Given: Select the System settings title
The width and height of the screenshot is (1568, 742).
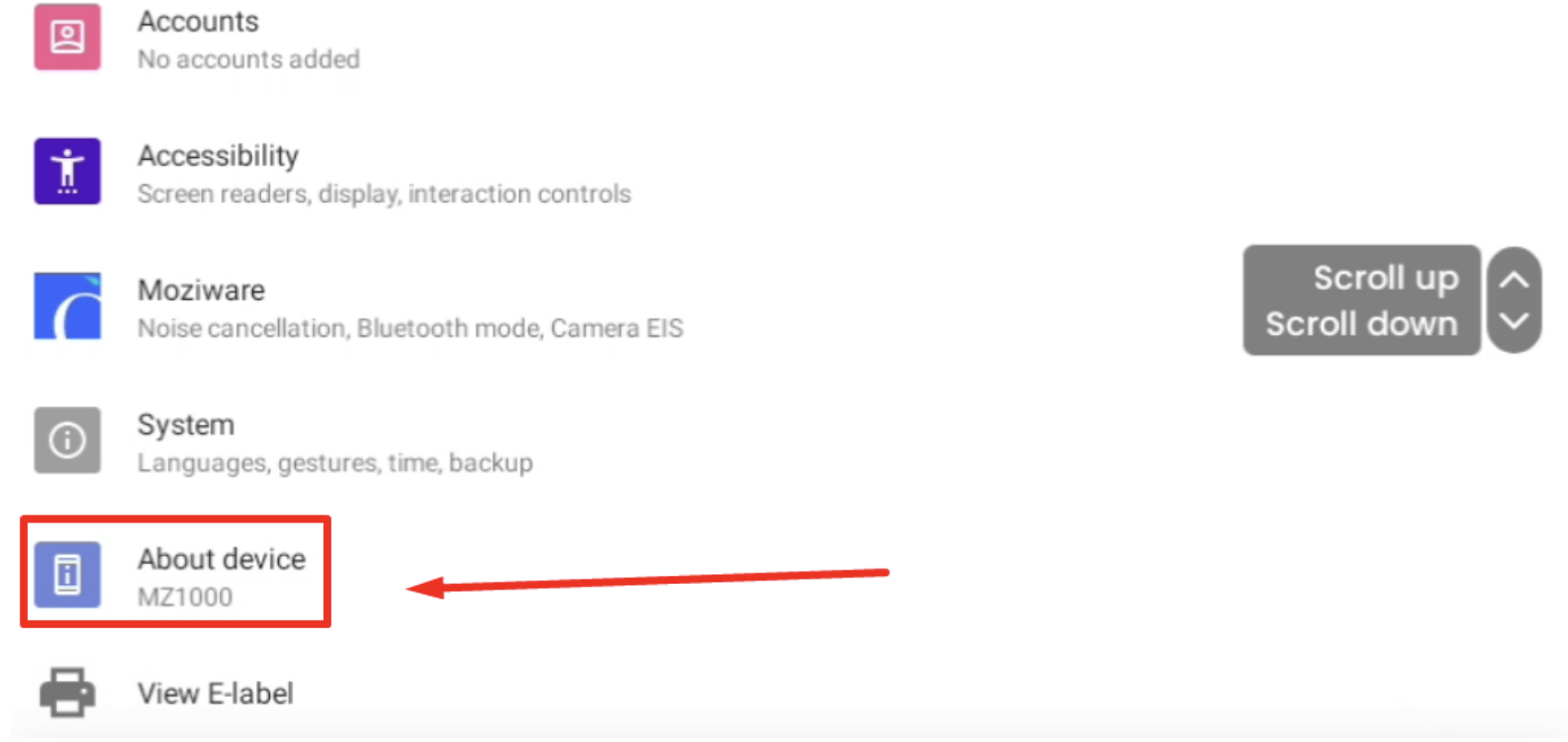Looking at the screenshot, I should [x=186, y=424].
